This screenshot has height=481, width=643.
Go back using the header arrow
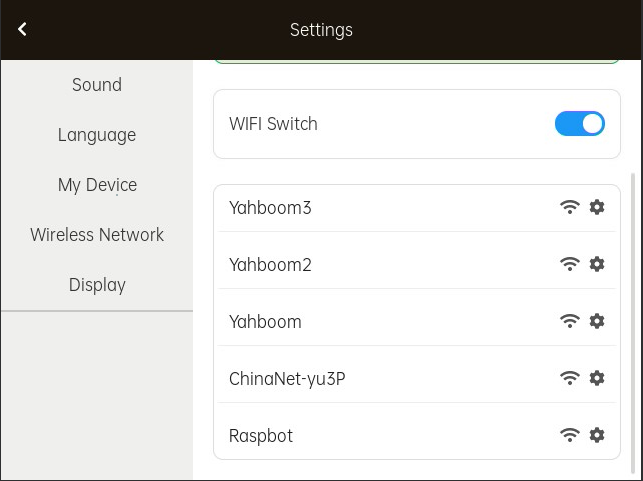click(22, 29)
